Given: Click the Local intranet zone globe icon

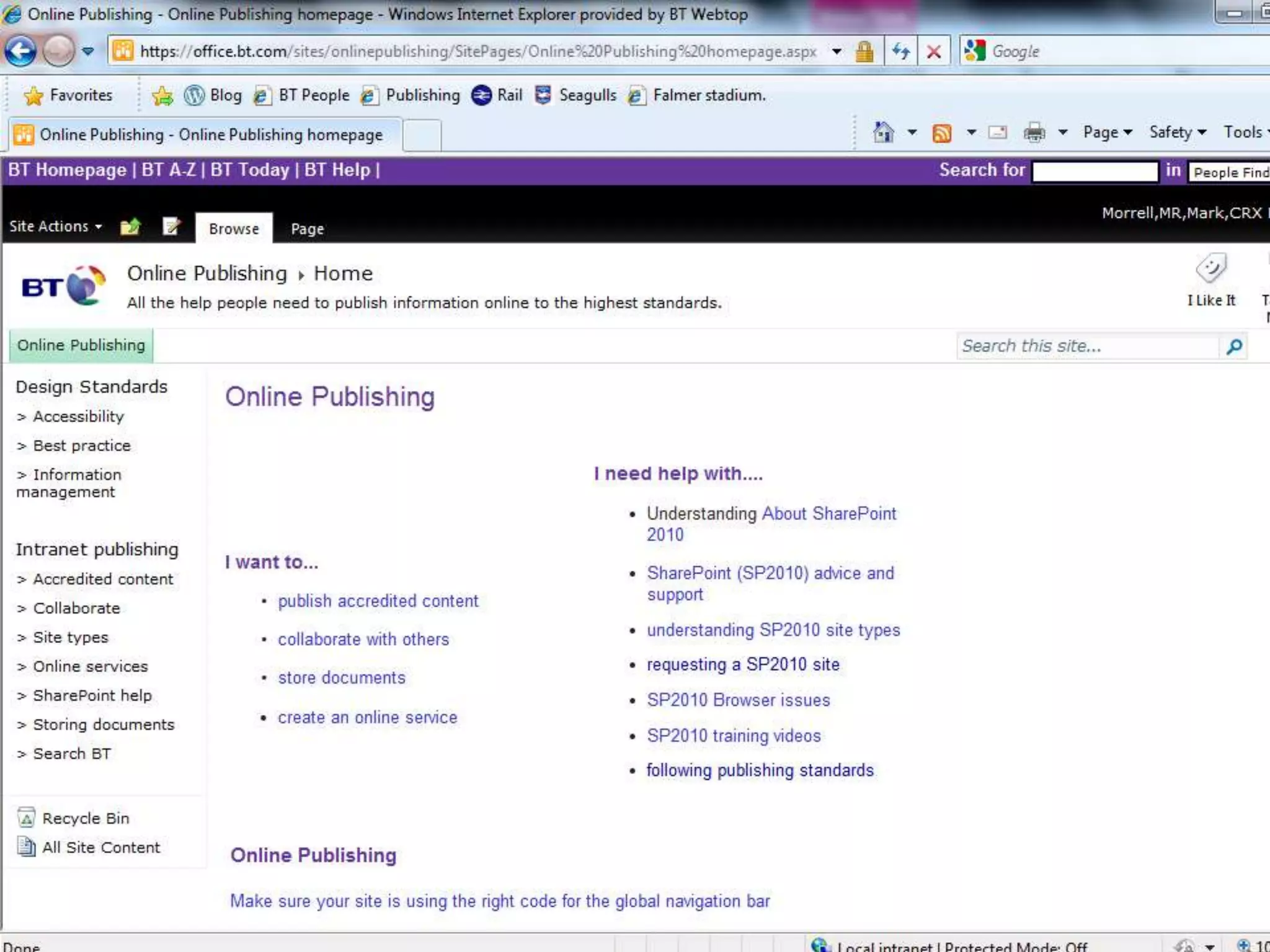Looking at the screenshot, I should [x=821, y=945].
